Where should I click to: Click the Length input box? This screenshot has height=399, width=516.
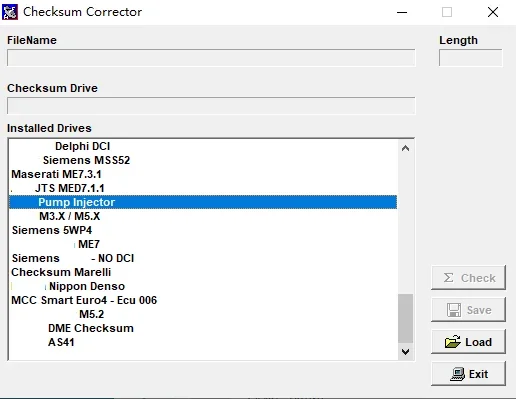tap(470, 58)
